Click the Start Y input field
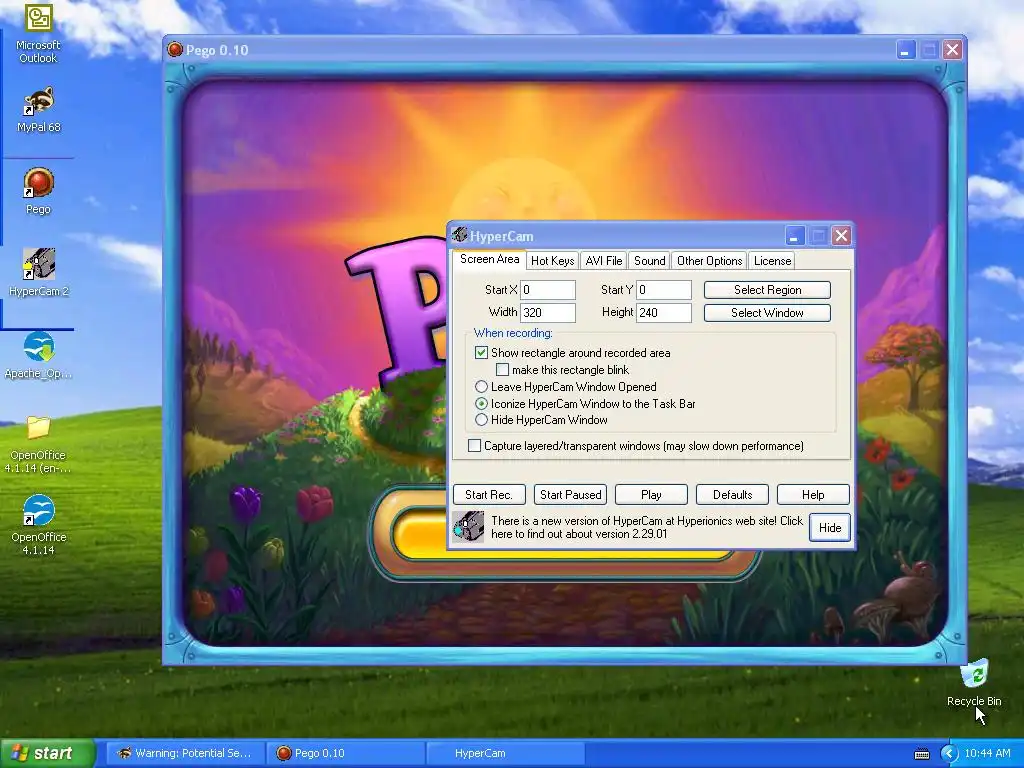Image resolution: width=1024 pixels, height=768 pixels. pos(664,290)
